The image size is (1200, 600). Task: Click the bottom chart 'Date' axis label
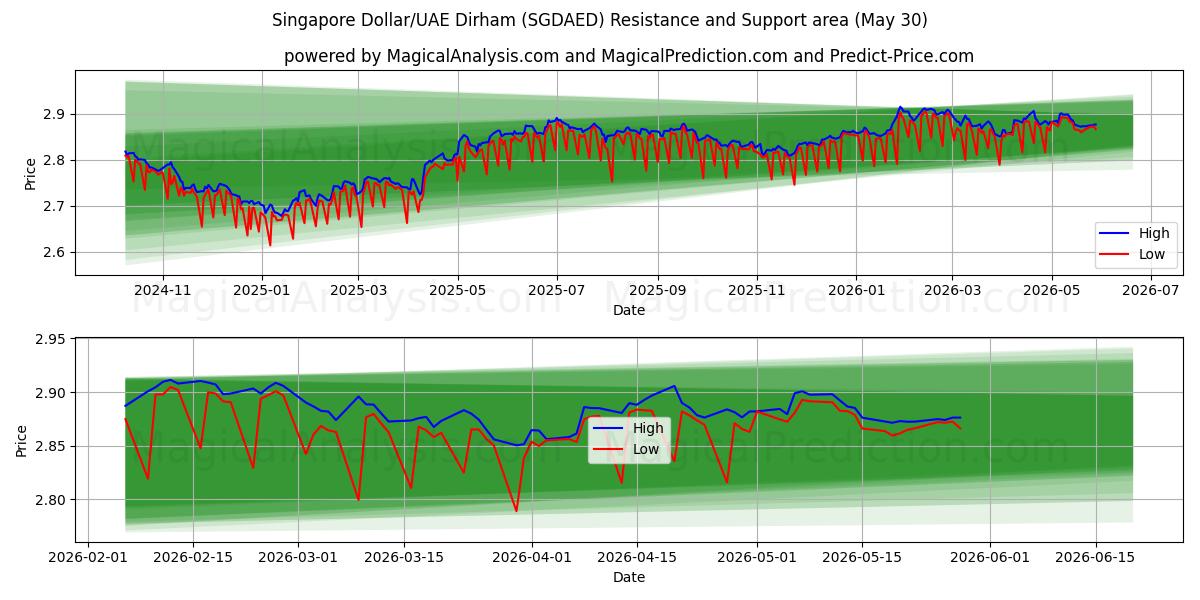coord(629,577)
